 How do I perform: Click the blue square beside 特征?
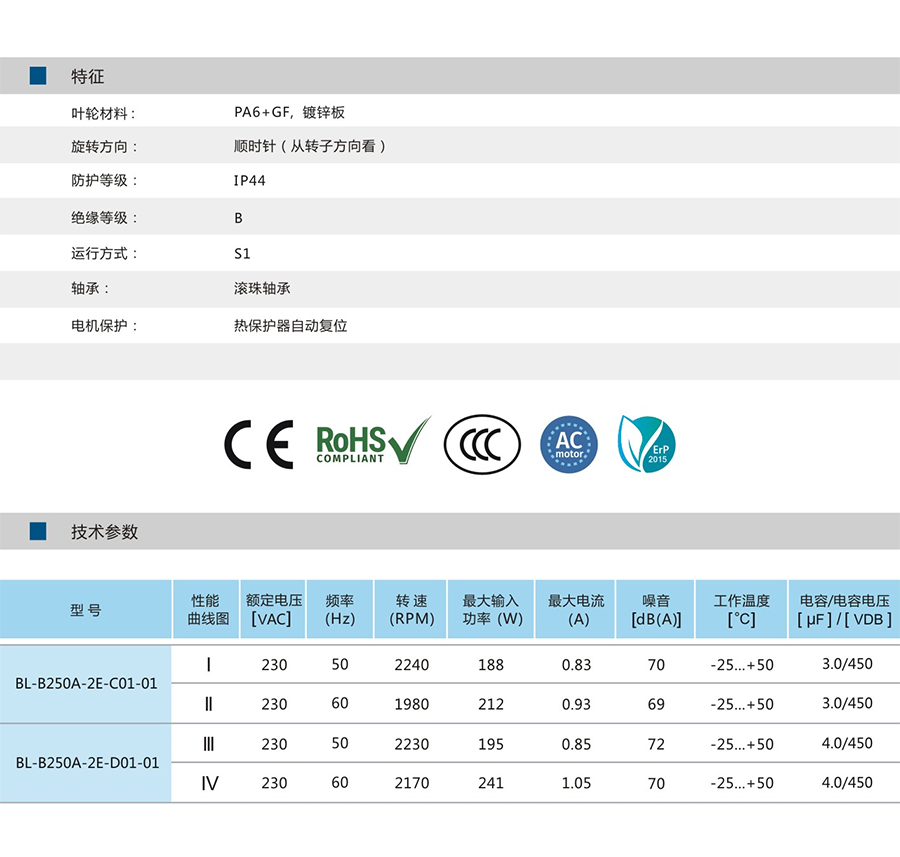[38, 76]
